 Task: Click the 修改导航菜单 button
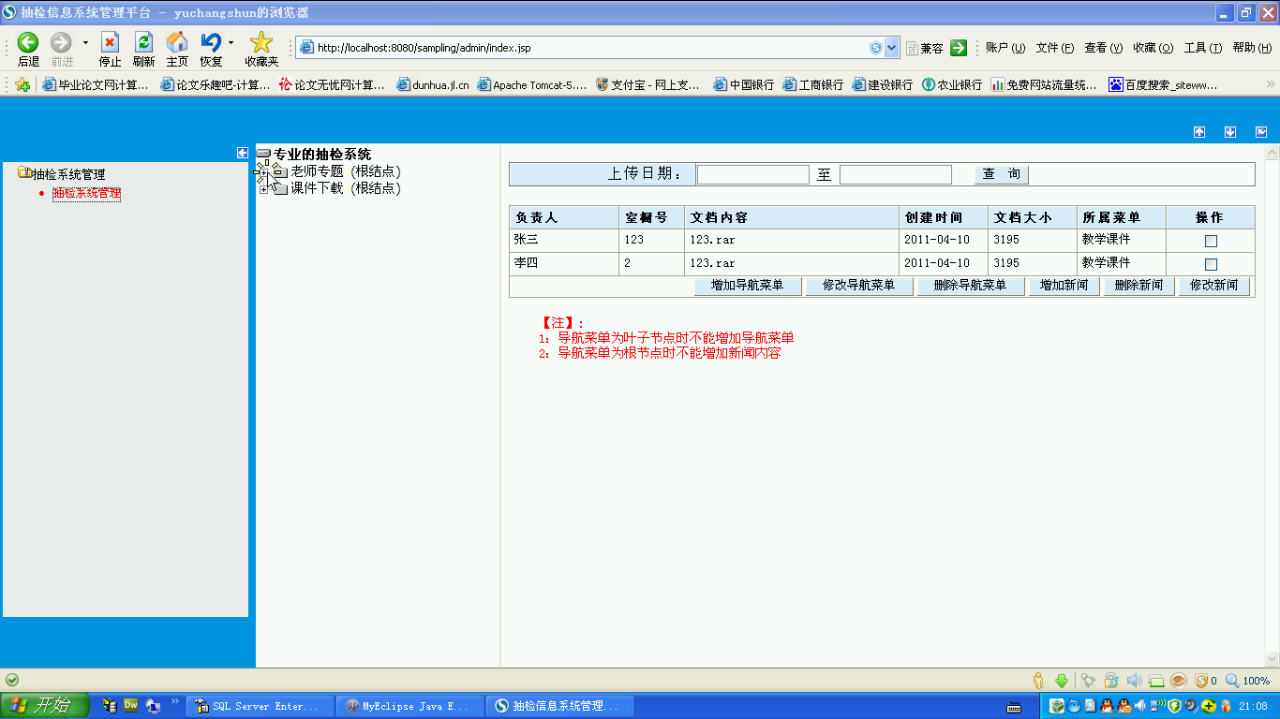(x=859, y=286)
